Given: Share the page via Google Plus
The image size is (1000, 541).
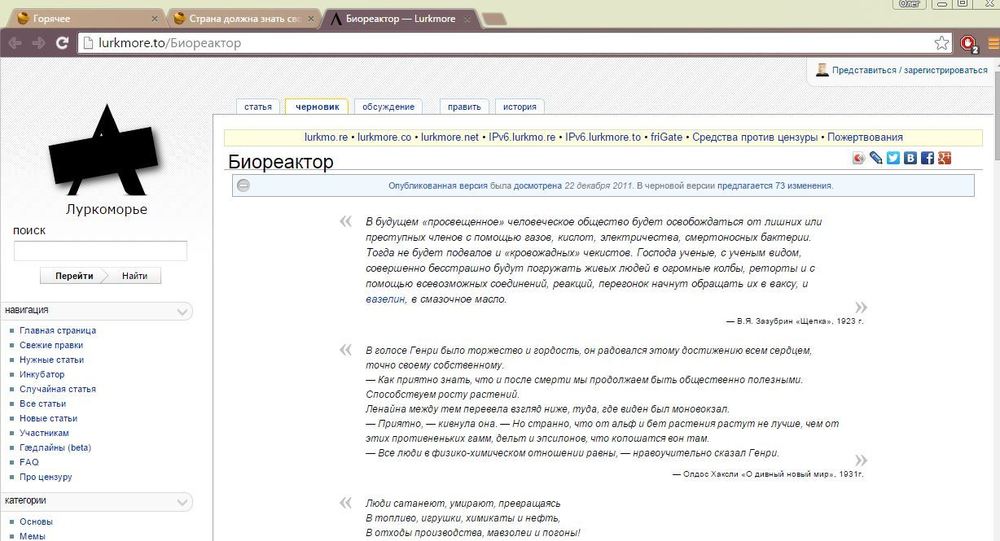Looking at the screenshot, I should coord(943,158).
